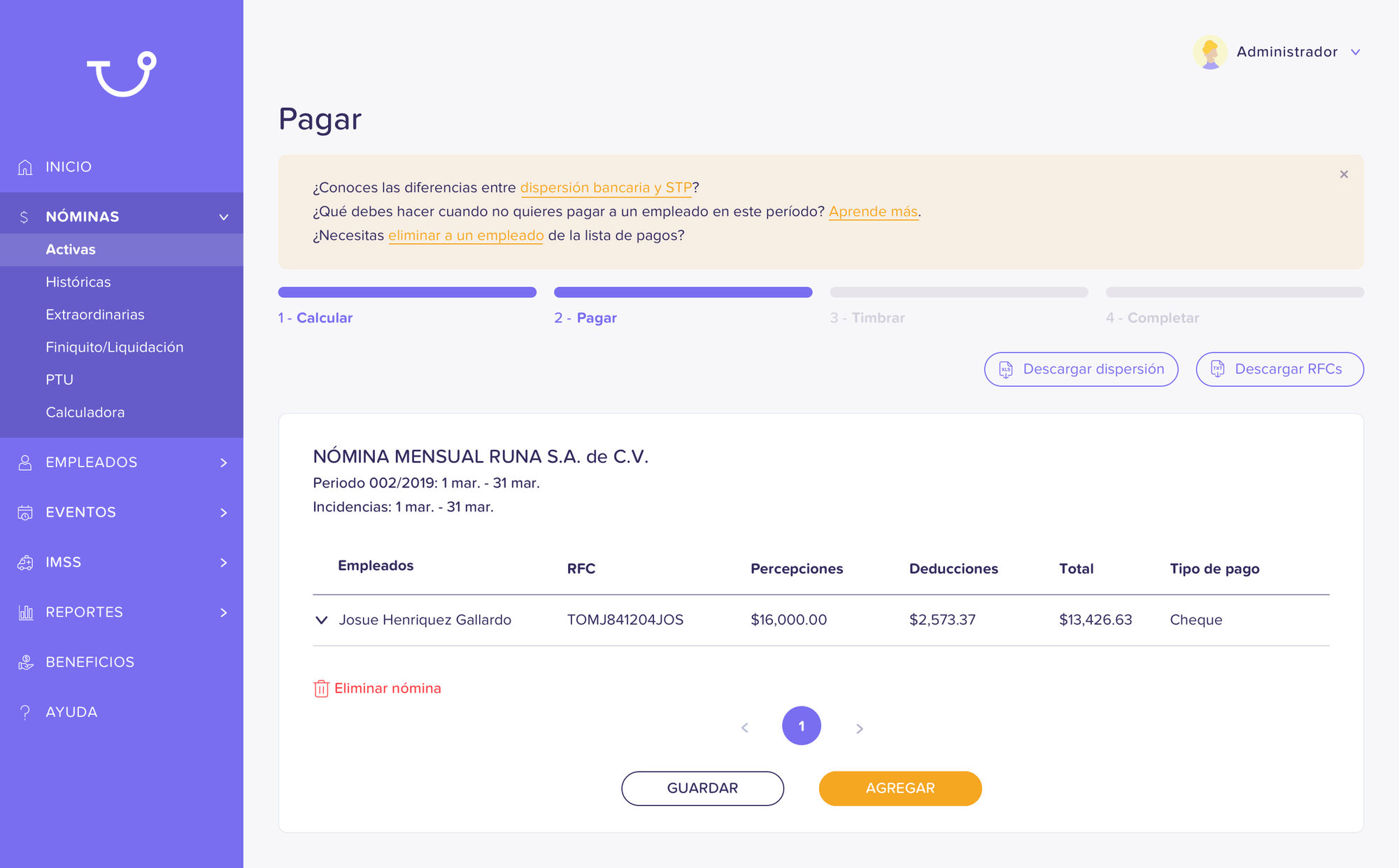The image size is (1399, 868).
Task: Select the Empleados person icon
Action: 24,462
